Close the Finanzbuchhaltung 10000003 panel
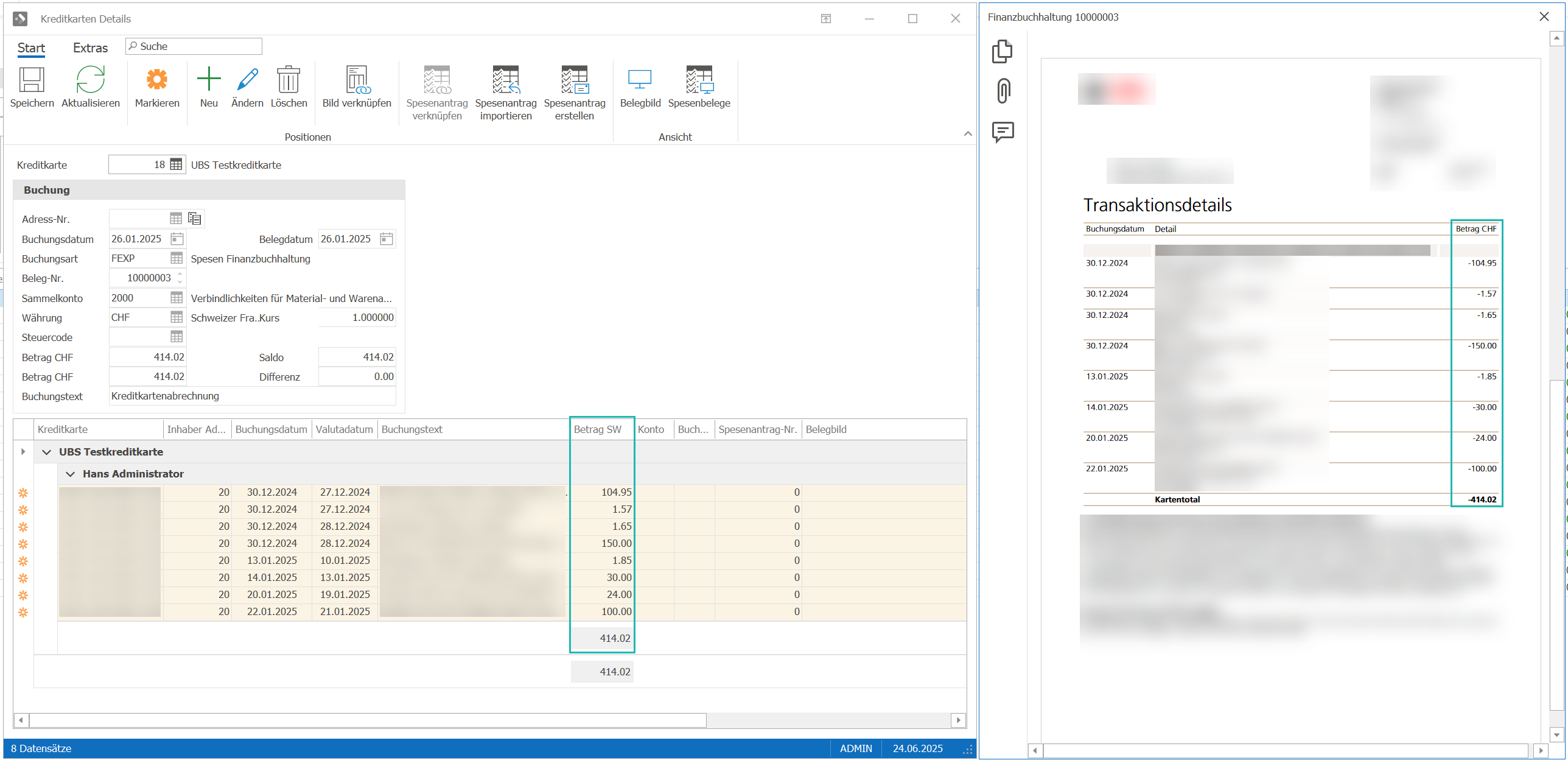1568x760 pixels. pos(1544,17)
